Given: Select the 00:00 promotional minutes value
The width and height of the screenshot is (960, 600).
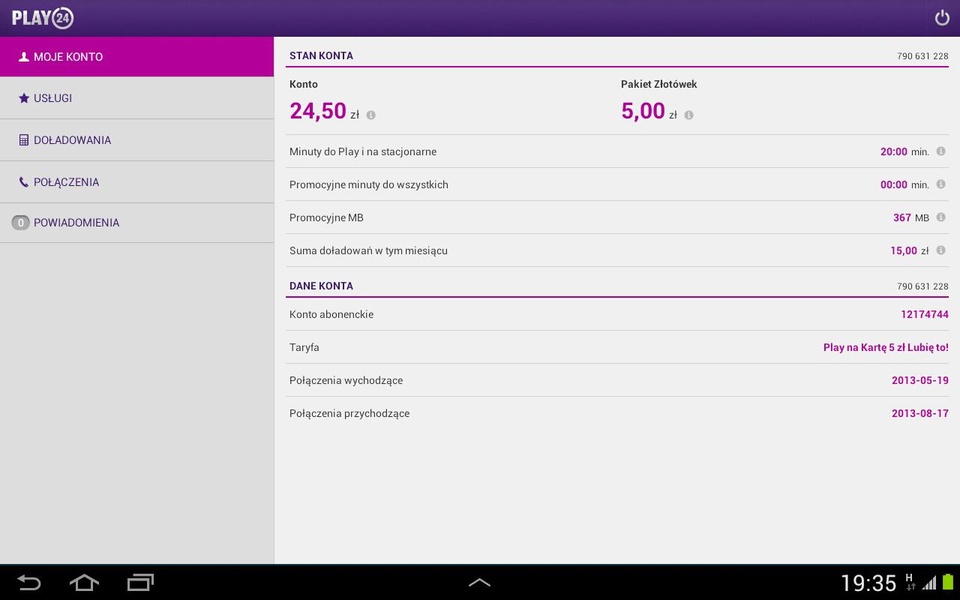Looking at the screenshot, I should [894, 185].
